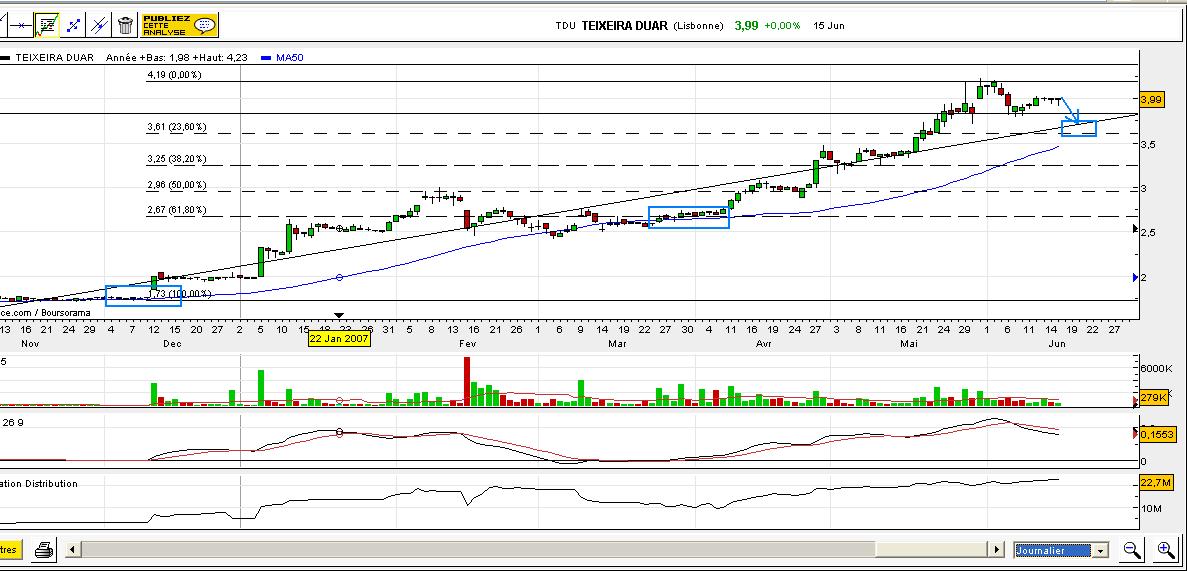Click the scrollbar left arrow
The image size is (1187, 571).
[73, 550]
